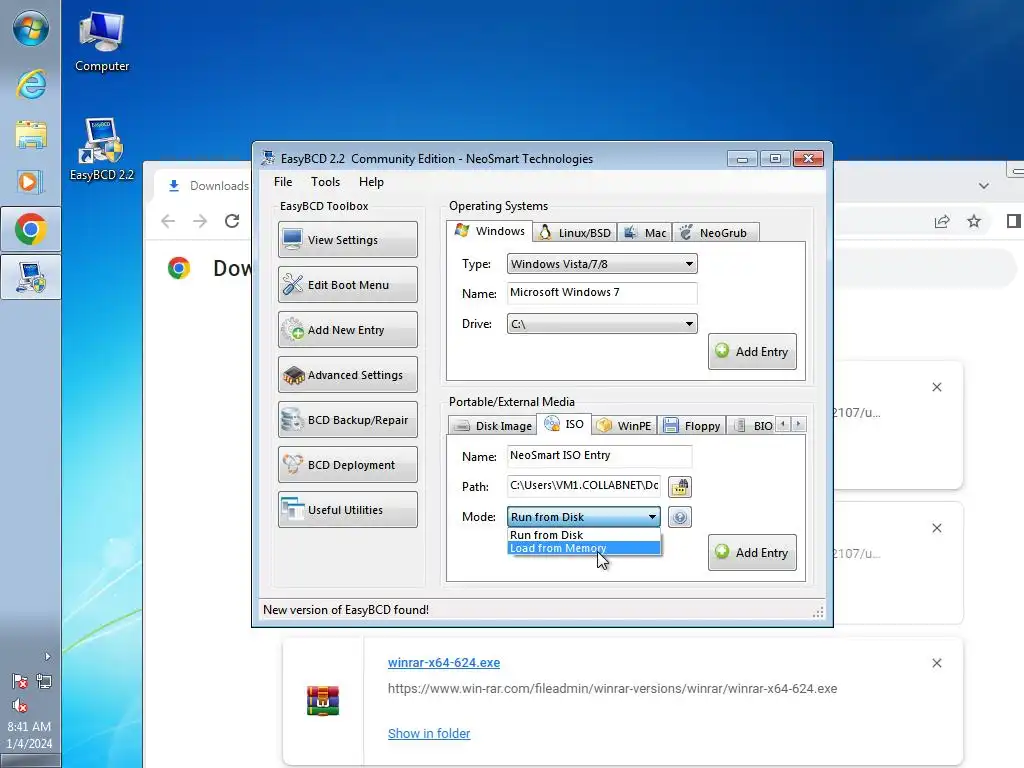Open the Help menu
This screenshot has width=1024, height=768.
[371, 182]
